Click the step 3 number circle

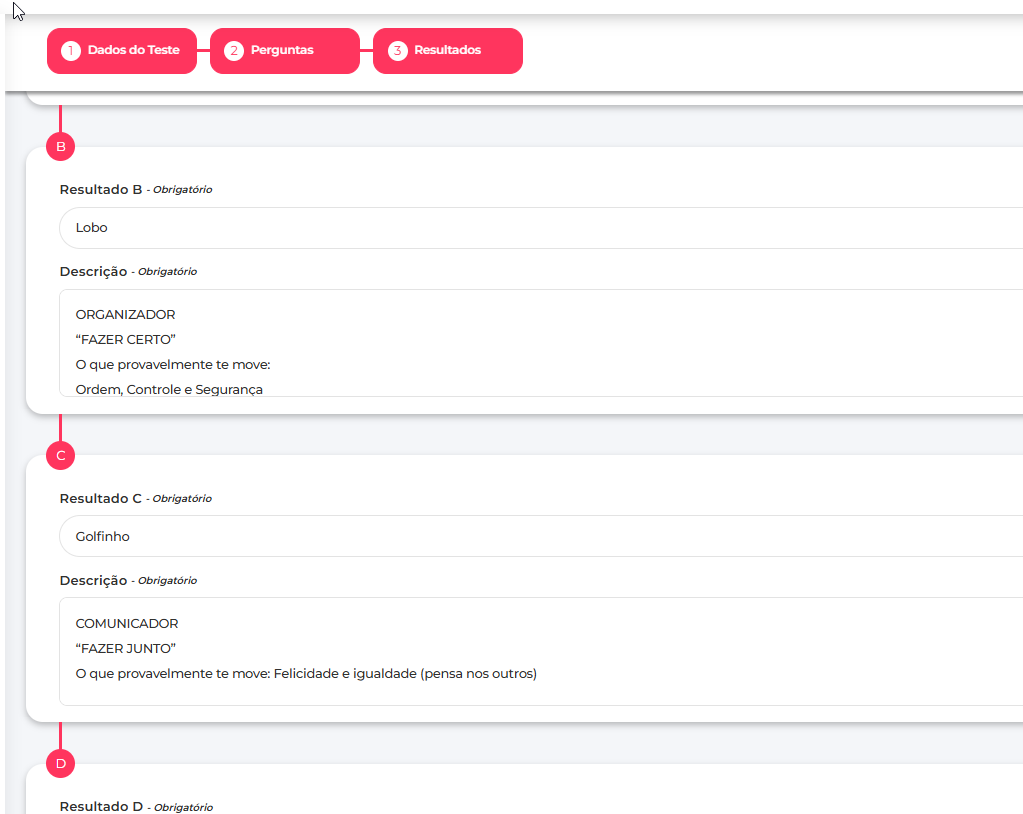tap(398, 50)
